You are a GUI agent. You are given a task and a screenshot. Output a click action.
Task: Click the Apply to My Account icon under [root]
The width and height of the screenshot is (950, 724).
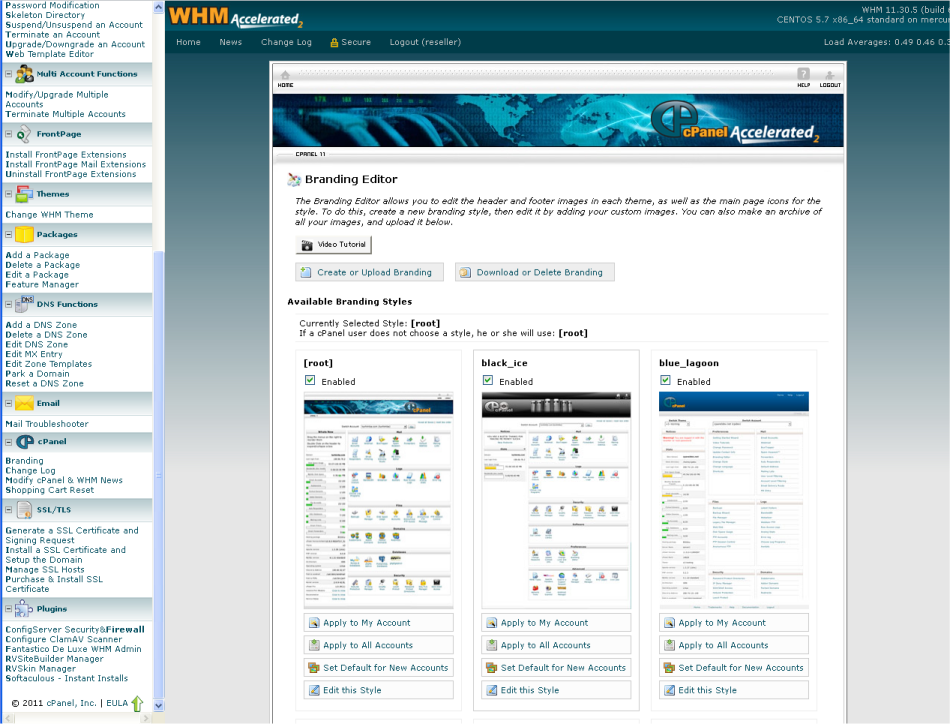[314, 623]
